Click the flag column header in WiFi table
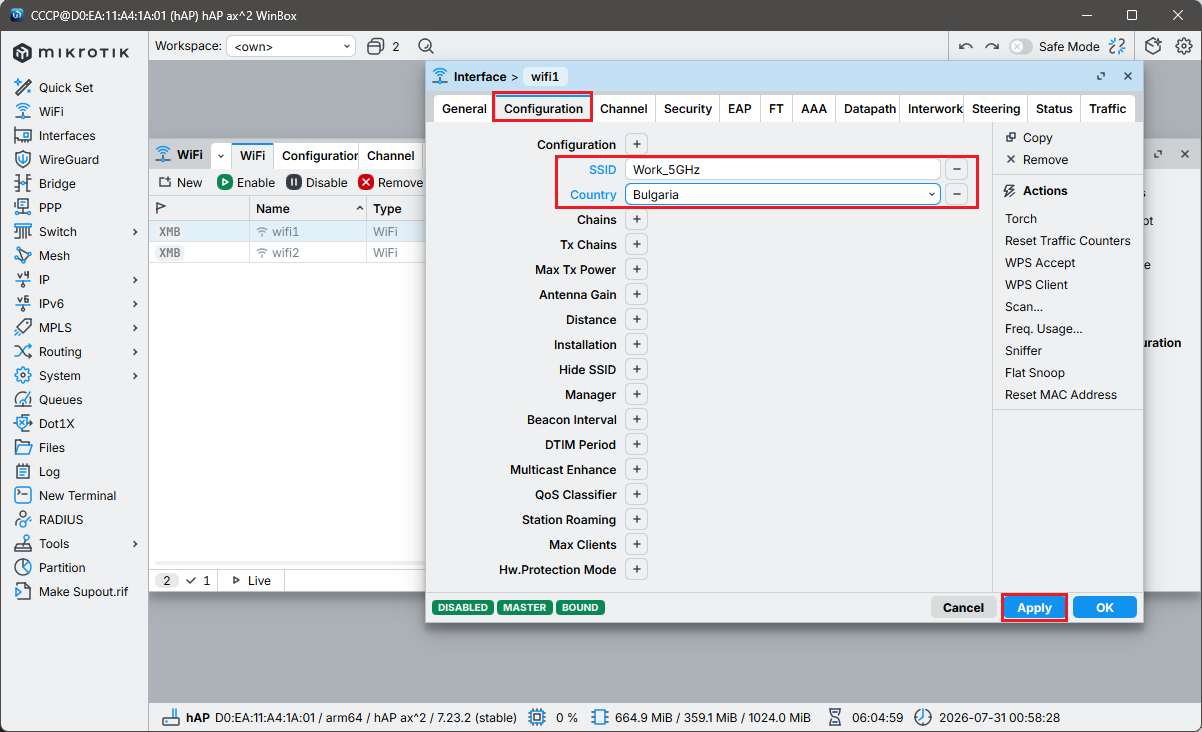 160,208
